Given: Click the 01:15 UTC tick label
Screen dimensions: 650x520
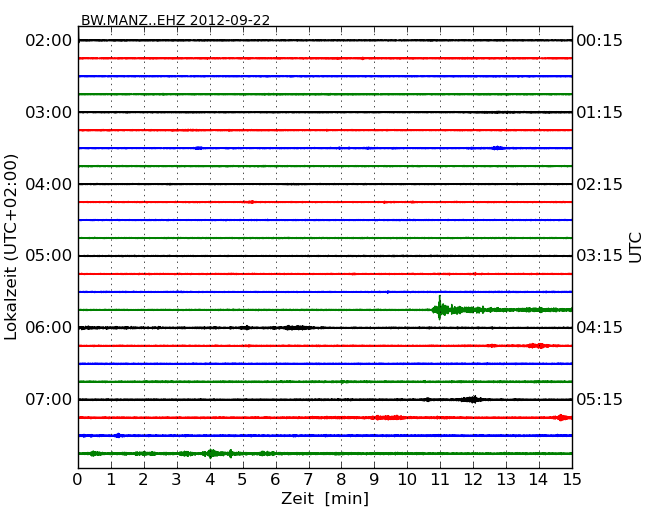Looking at the screenshot, I should point(599,113).
